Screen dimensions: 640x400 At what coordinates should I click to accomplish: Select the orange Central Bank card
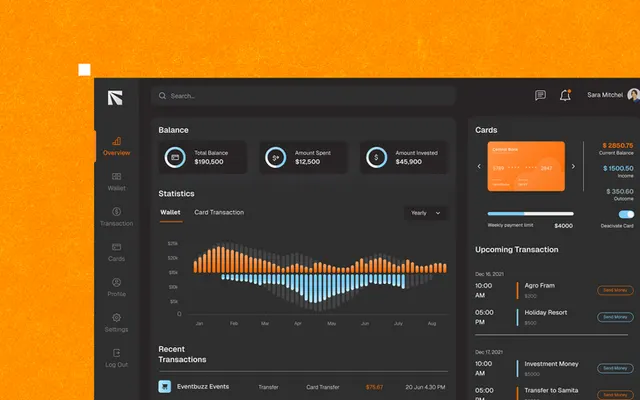tap(526, 166)
